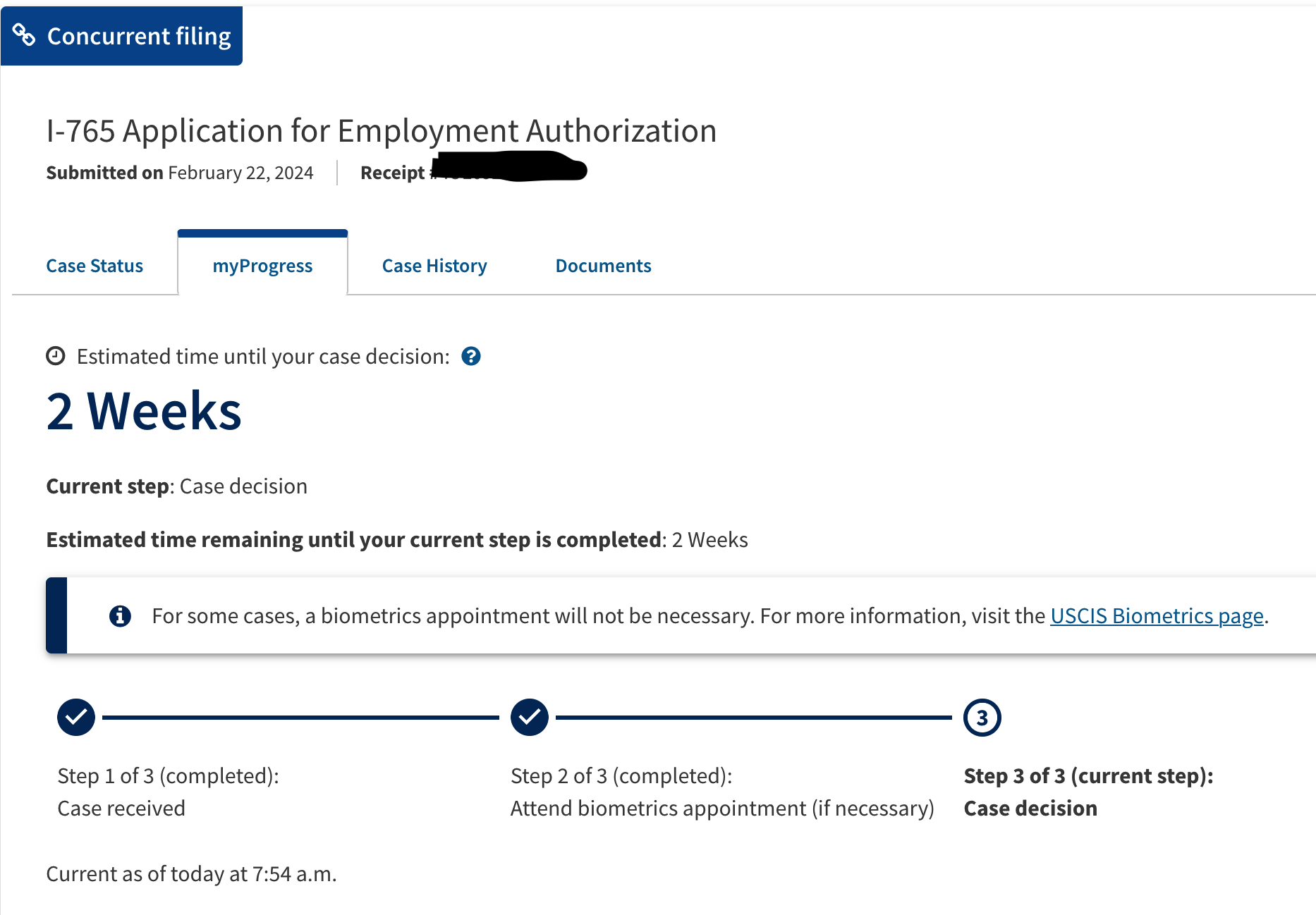The width and height of the screenshot is (1316, 915).
Task: Click the info icon in the biometrics notice
Action: 120,615
